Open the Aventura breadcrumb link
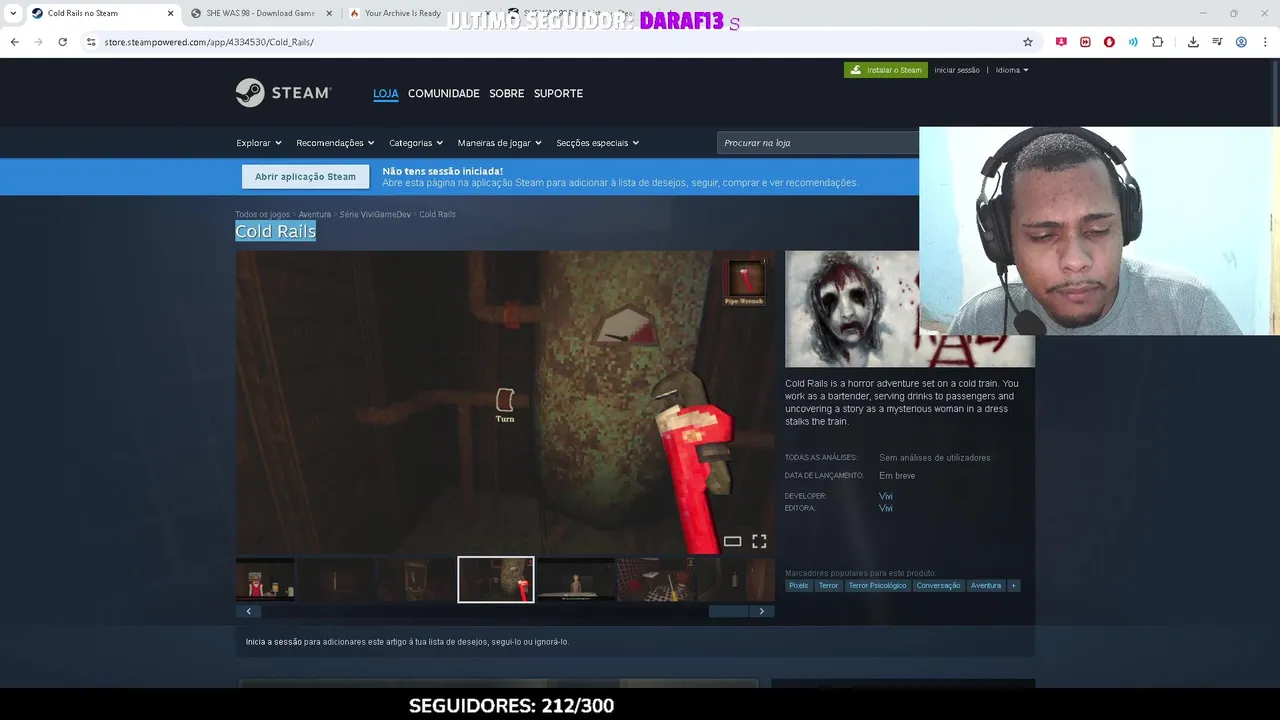Screen dimensions: 1280x720 (x=315, y=214)
